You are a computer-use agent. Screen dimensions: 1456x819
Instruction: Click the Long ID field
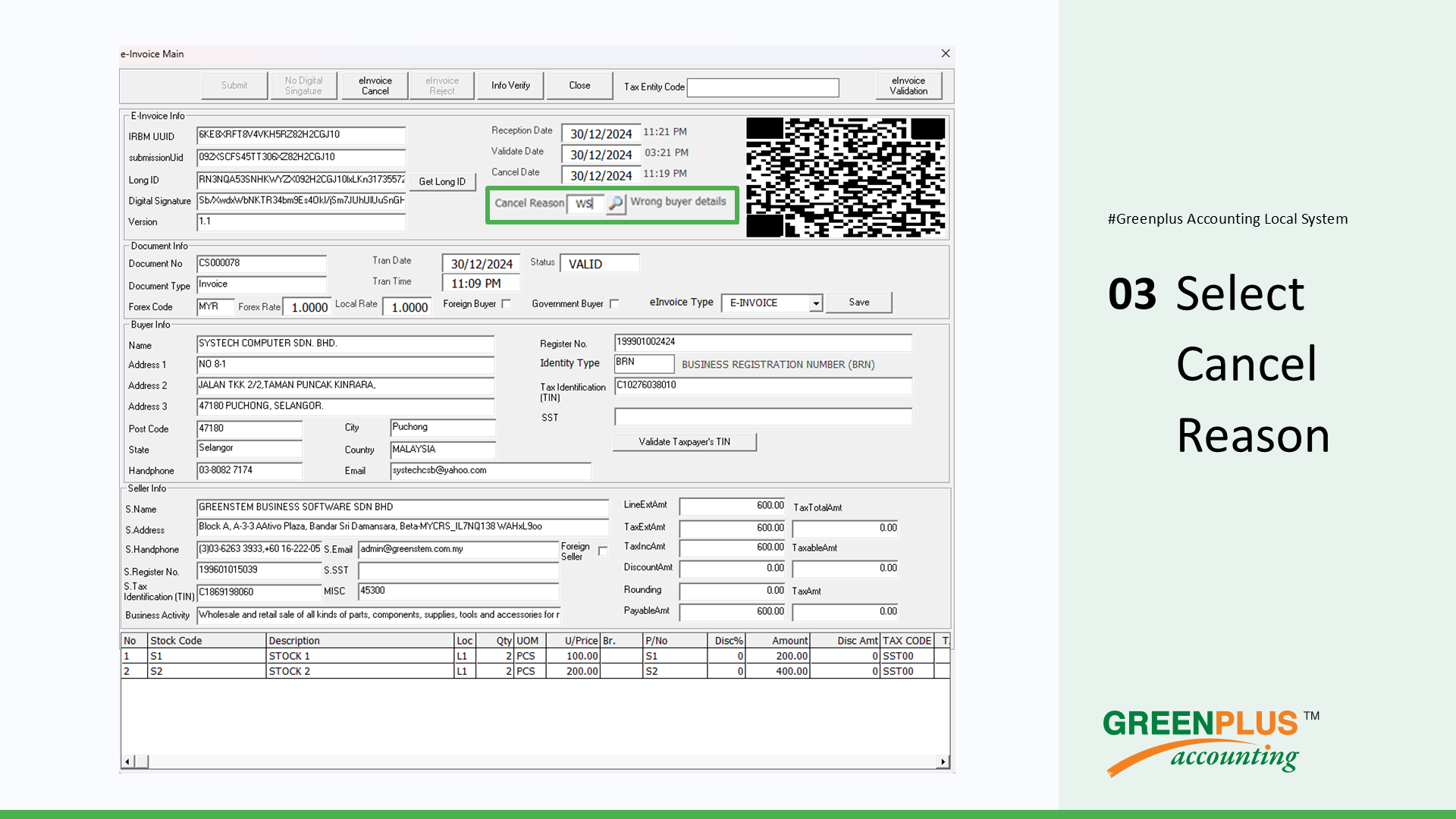[301, 180]
